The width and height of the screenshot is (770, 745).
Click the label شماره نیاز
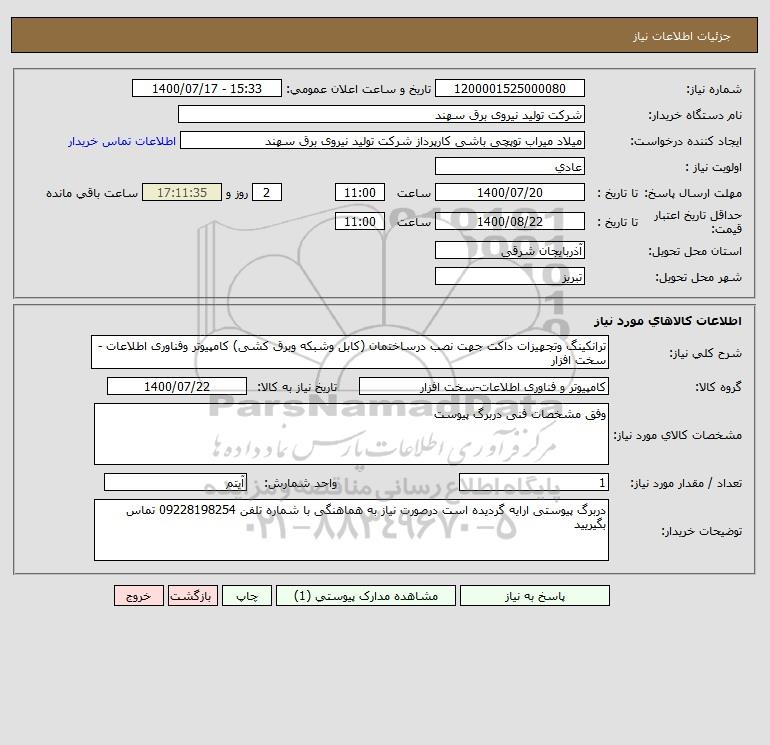(714, 89)
